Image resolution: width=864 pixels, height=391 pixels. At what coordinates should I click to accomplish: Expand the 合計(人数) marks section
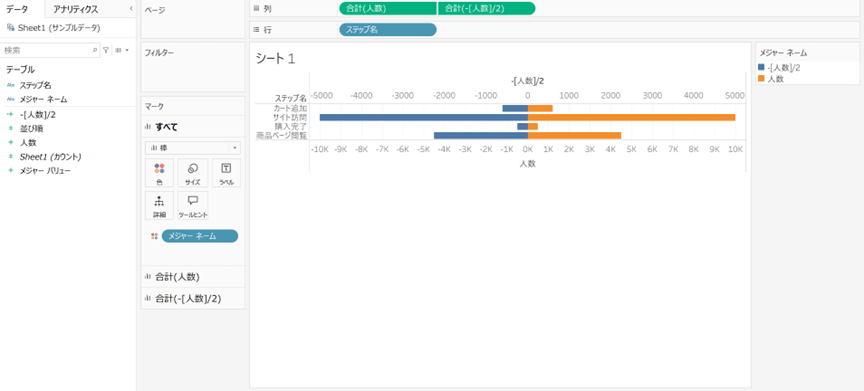193,276
